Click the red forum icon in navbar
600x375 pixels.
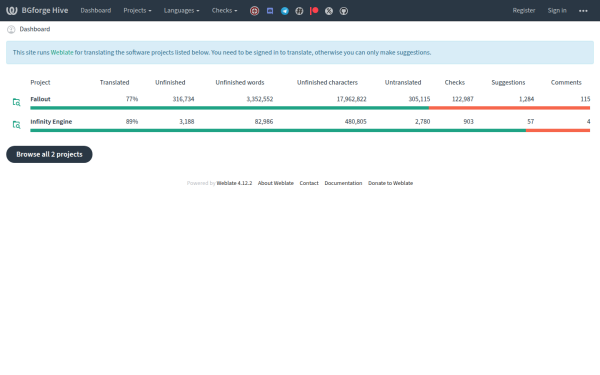(x=254, y=11)
